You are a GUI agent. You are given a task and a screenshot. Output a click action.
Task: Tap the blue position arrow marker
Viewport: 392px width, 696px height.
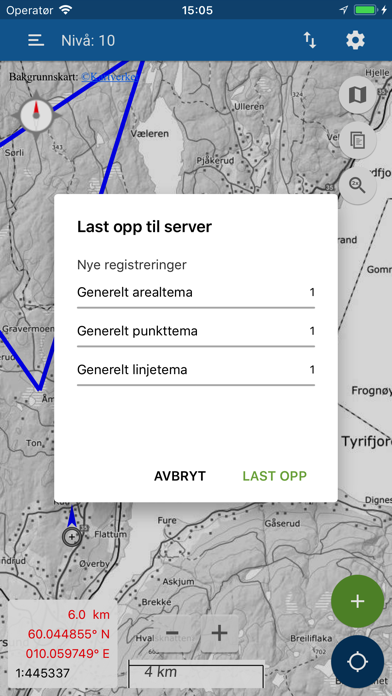pyautogui.click(x=71, y=517)
